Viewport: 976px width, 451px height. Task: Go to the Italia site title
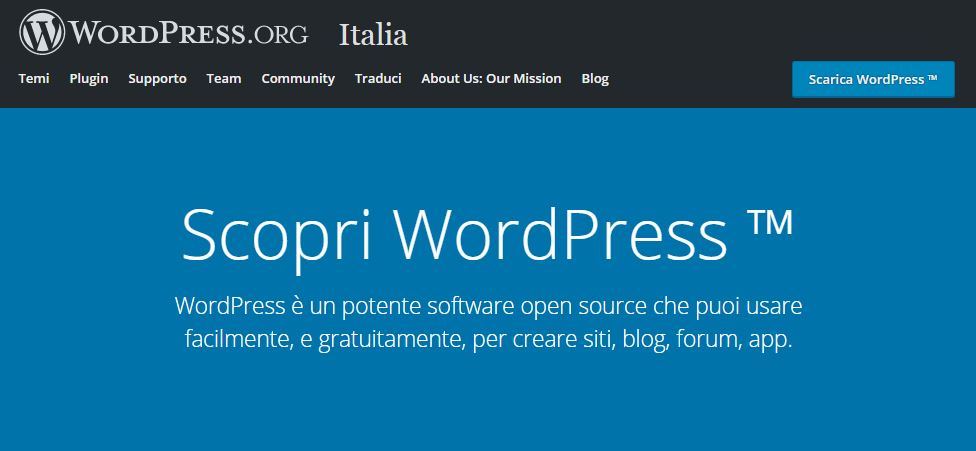point(373,35)
